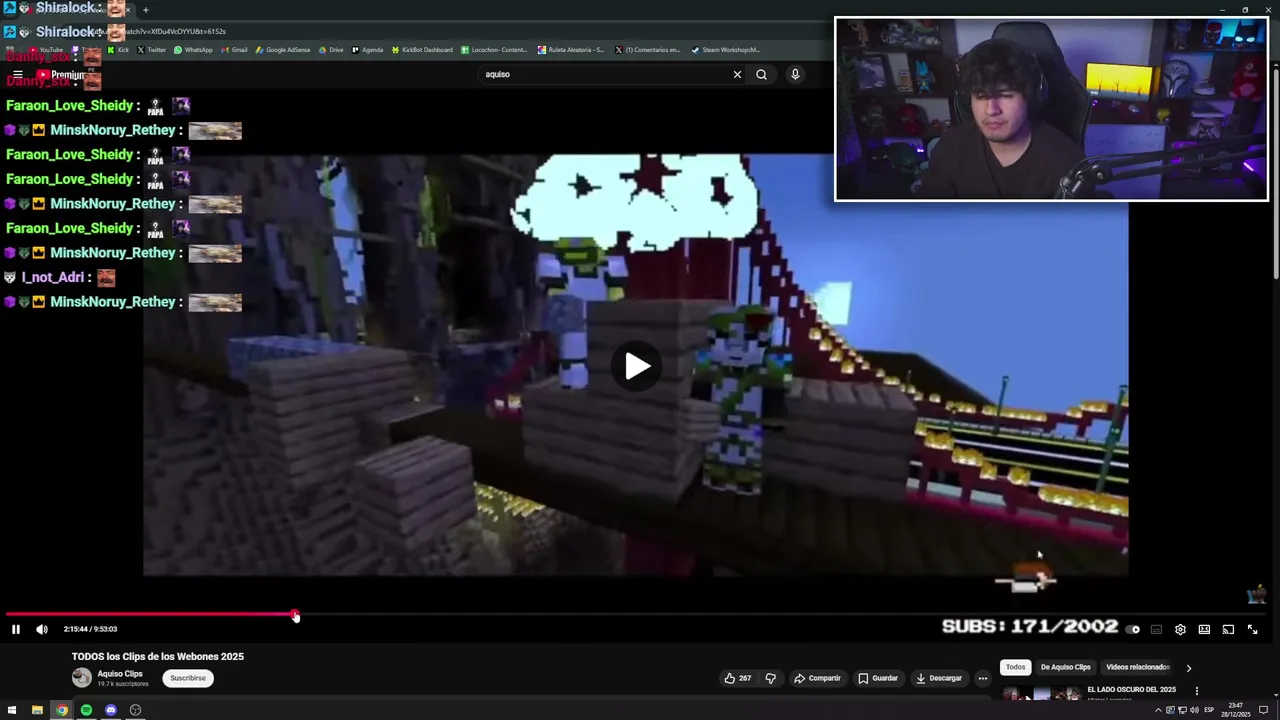Open the player settings gear
The height and width of the screenshot is (720, 1280).
tap(1180, 629)
